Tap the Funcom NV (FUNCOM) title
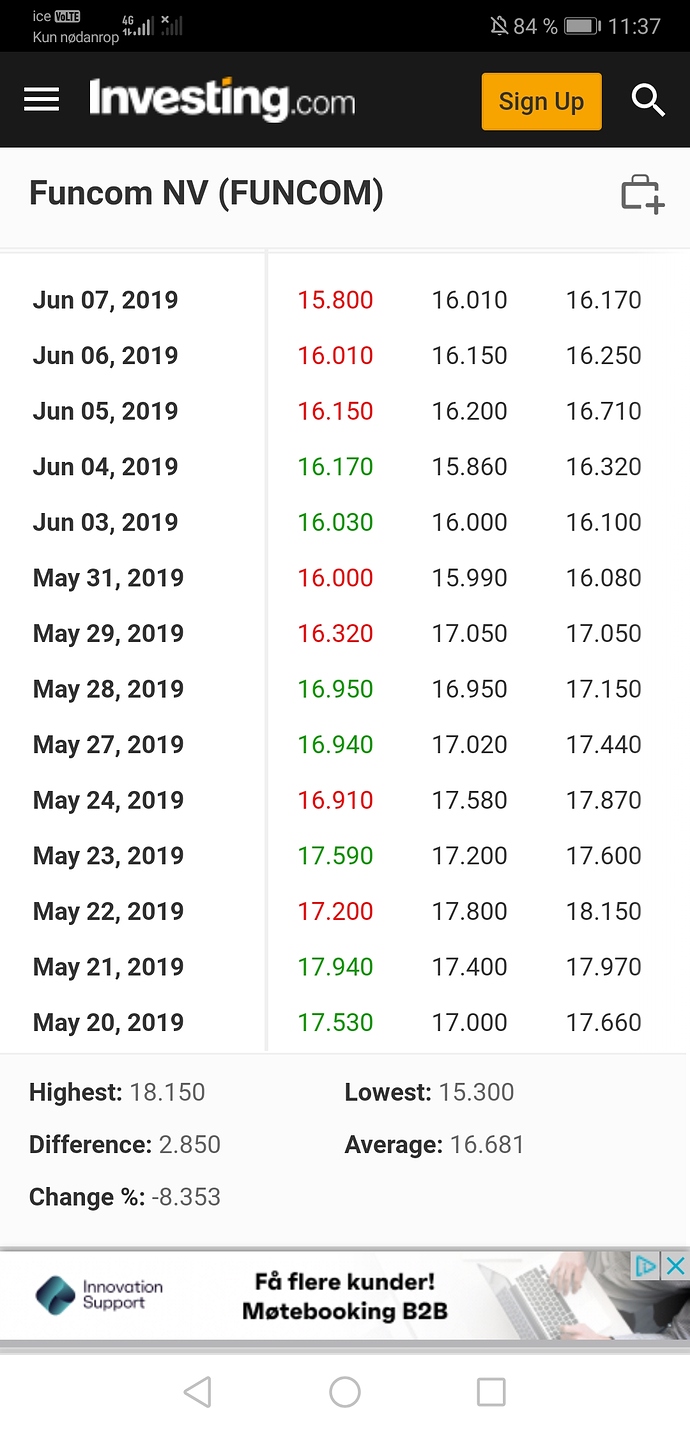This screenshot has height=1431, width=690. point(206,193)
